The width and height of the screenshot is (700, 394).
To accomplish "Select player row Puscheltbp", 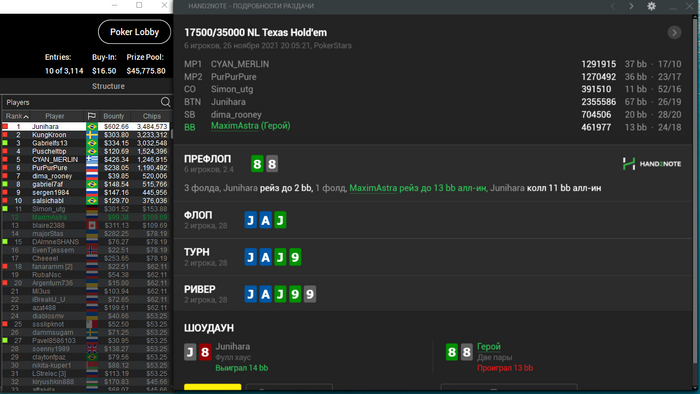I will click(86, 151).
